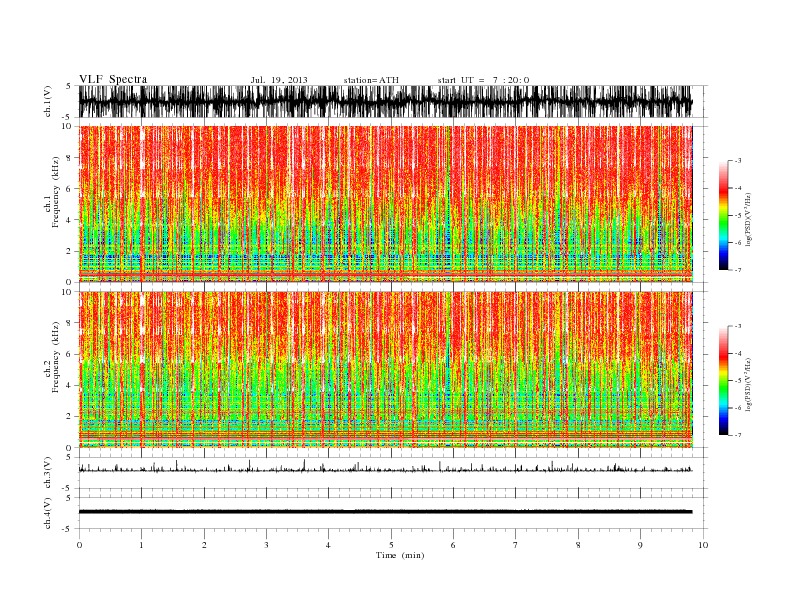This screenshot has height=612, width=792.
Task: Click inside the ch.2 spectrogram panel
Action: click(x=392, y=369)
